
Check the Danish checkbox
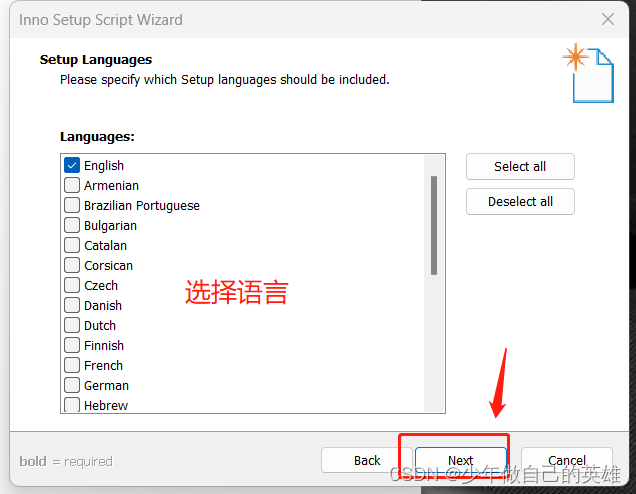[72, 305]
